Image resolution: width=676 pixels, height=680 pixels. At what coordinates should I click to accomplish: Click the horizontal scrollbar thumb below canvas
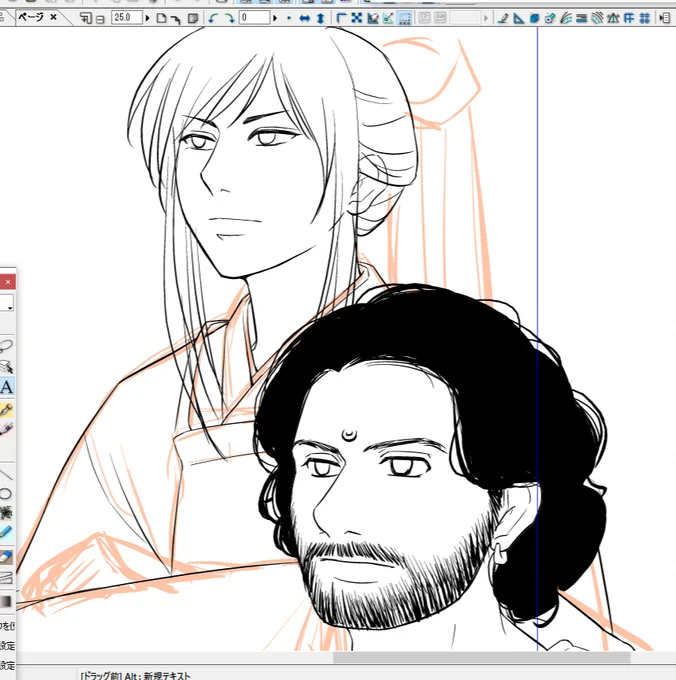482,657
